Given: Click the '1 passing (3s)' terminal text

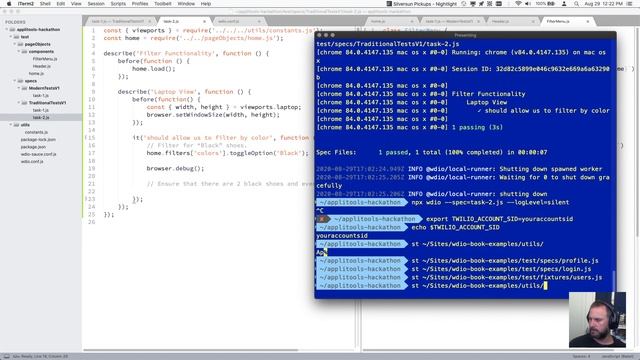Looking at the screenshot, I should click(477, 127).
